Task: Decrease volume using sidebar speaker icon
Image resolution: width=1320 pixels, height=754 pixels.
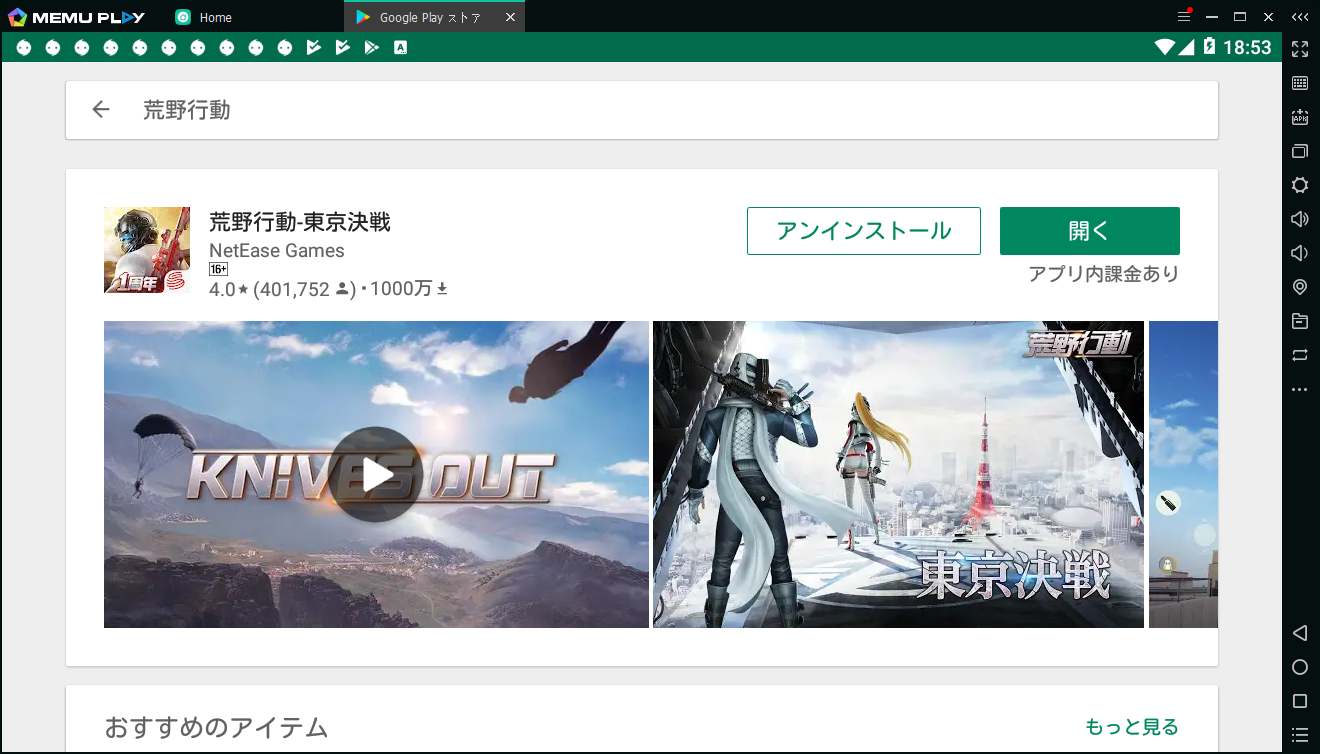Action: coord(1300,253)
